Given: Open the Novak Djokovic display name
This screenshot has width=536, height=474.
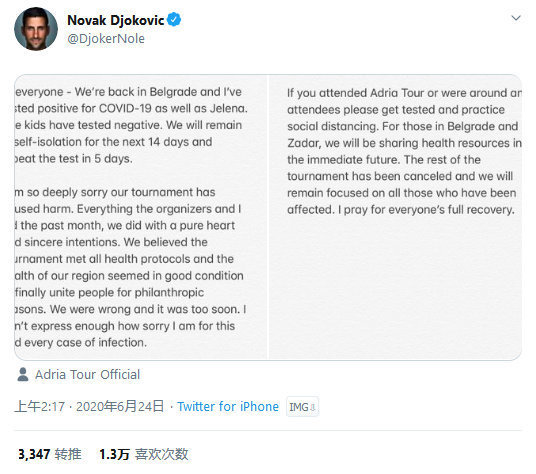Looking at the screenshot, I should (116, 20).
